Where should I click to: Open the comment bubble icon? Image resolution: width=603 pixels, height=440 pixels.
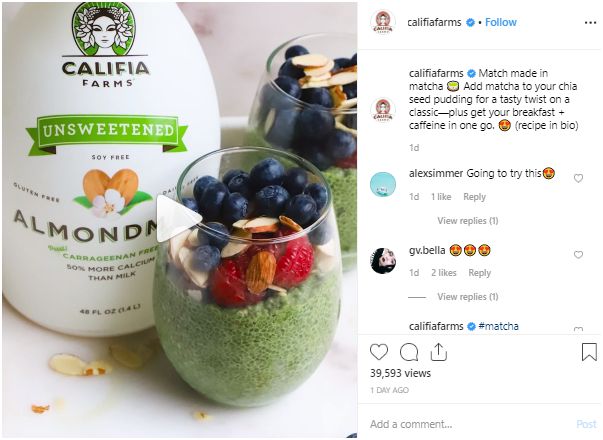pos(409,352)
